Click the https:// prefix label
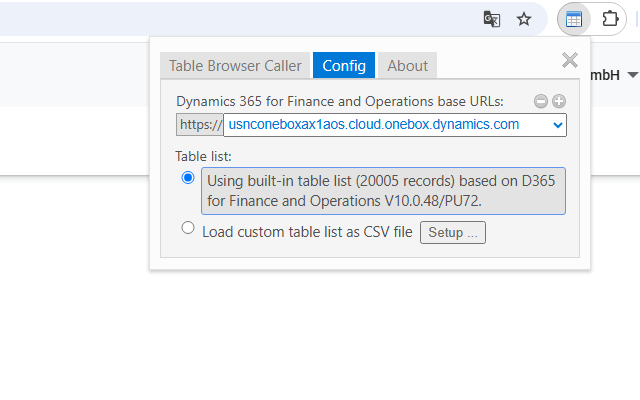640x400 pixels. point(200,125)
